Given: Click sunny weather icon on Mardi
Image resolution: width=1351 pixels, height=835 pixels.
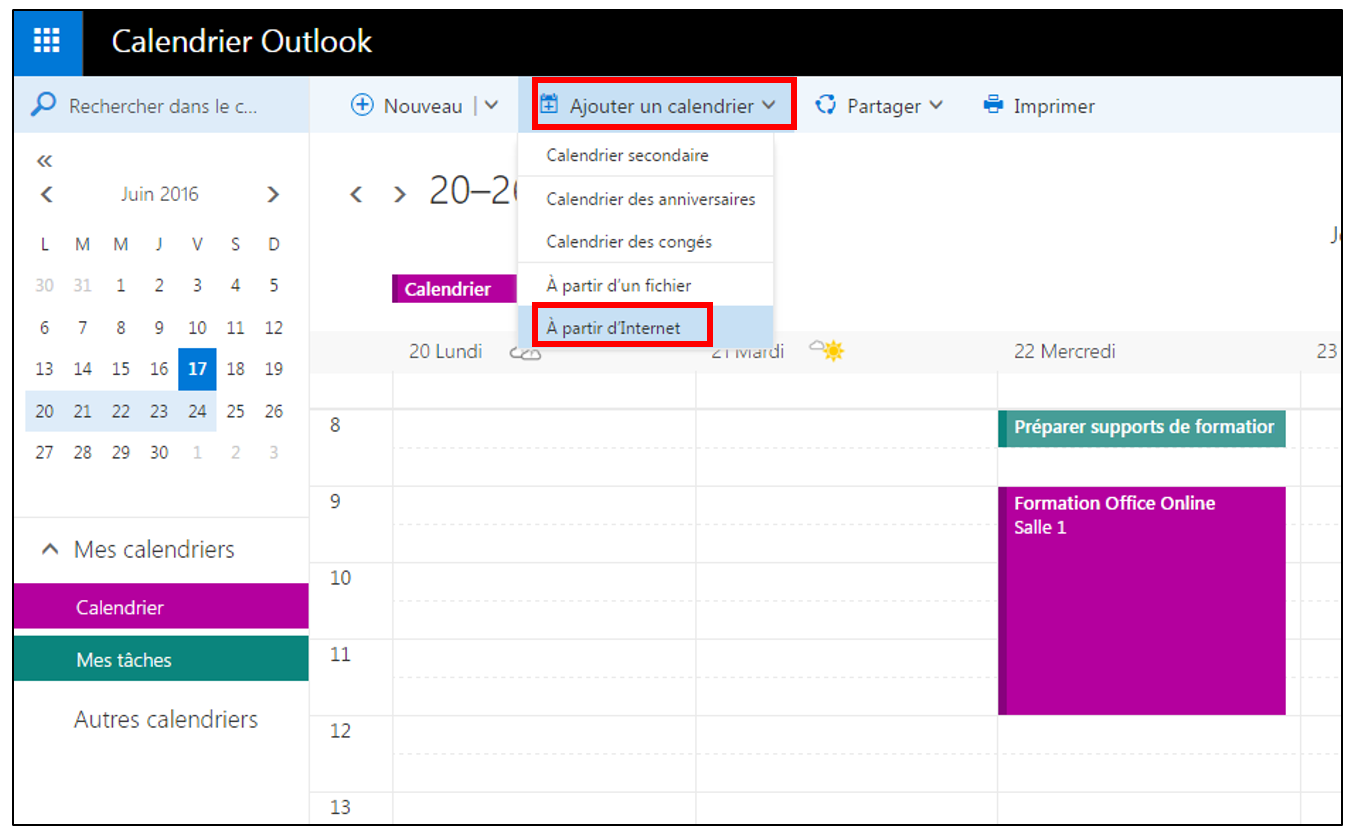Looking at the screenshot, I should point(827,350).
